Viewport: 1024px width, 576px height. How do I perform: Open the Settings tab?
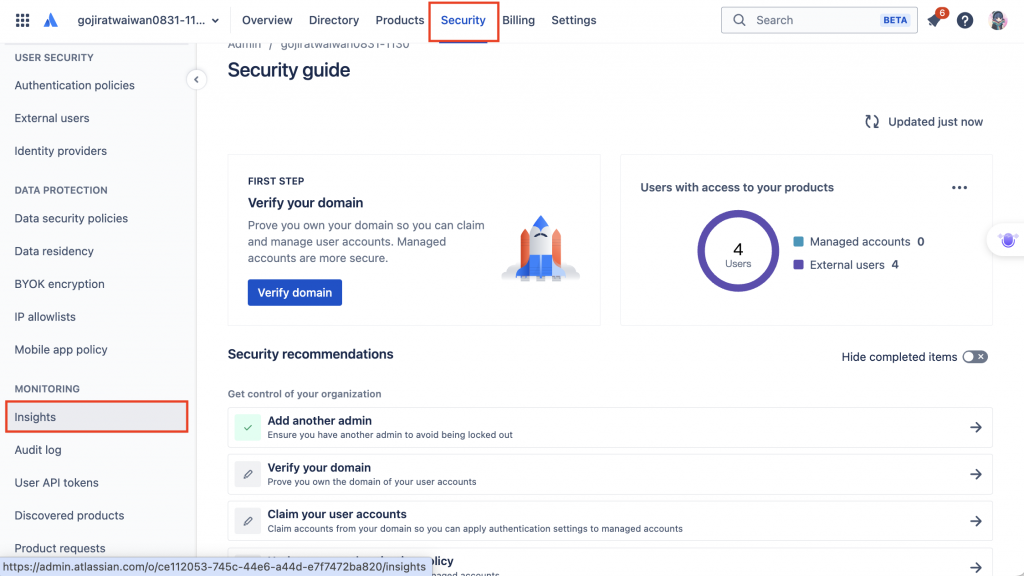pos(573,20)
